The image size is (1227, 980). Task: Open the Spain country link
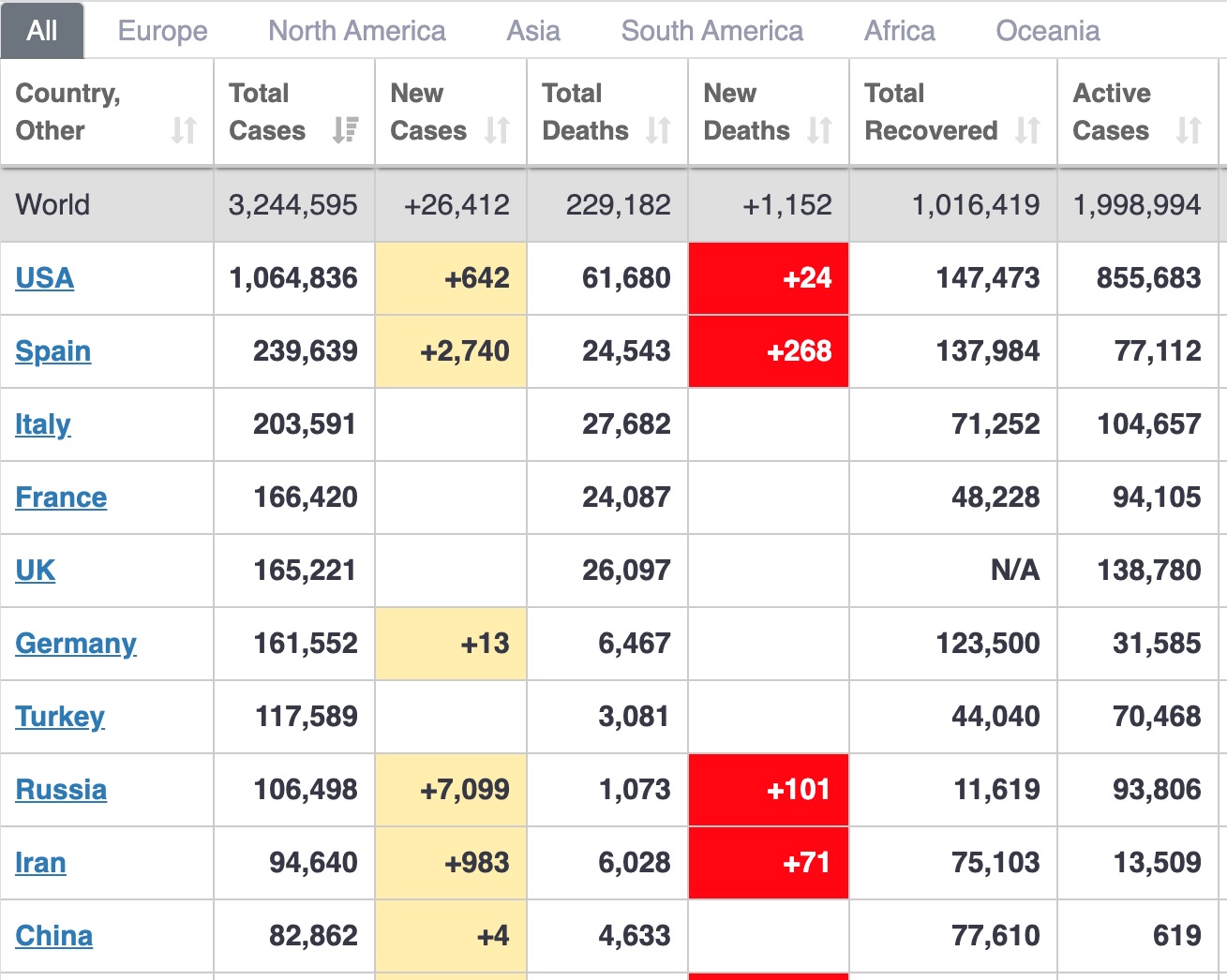point(53,351)
